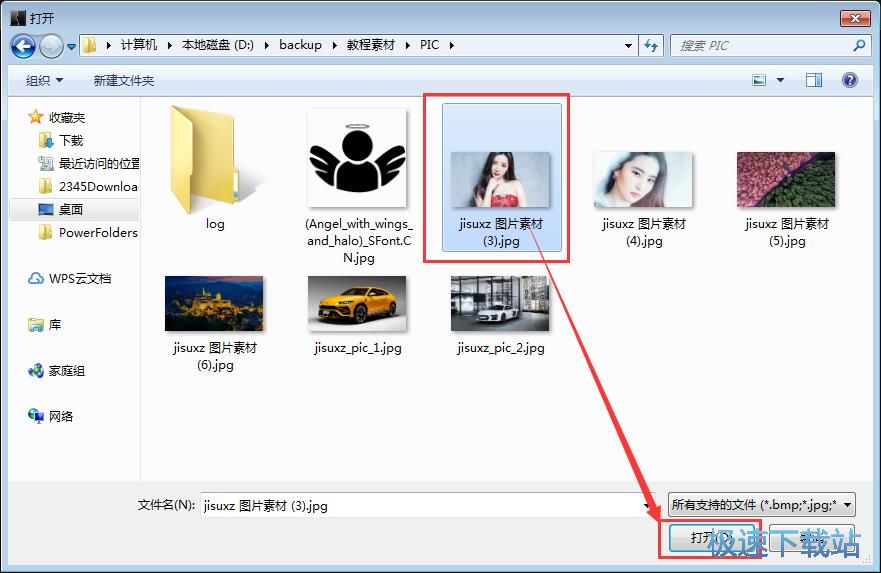This screenshot has height=573, width=881.
Task: Select 网络 in navigation pane
Action: (x=61, y=416)
